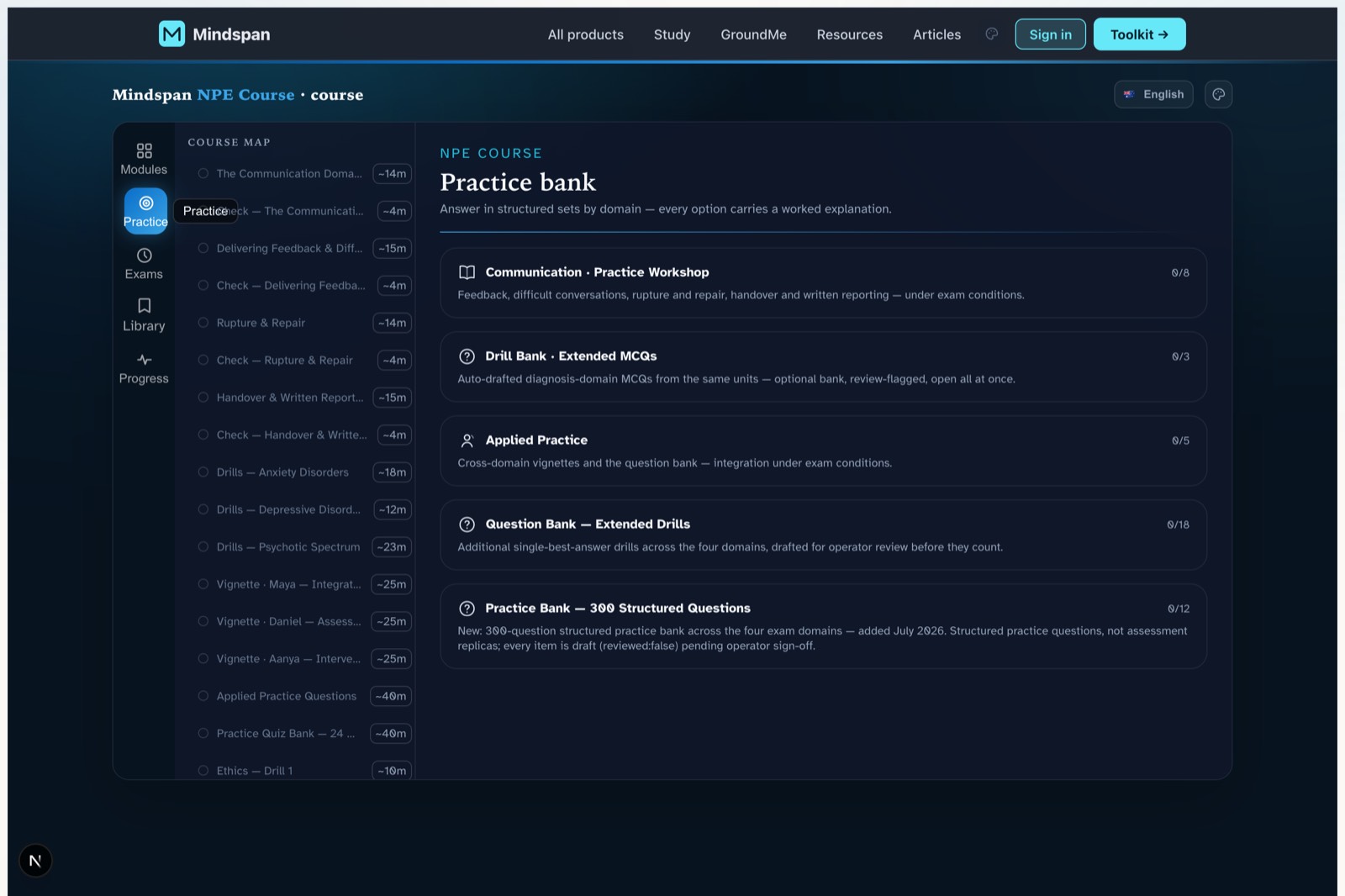Click question icon on Practice Bank 300 card

pos(467,609)
